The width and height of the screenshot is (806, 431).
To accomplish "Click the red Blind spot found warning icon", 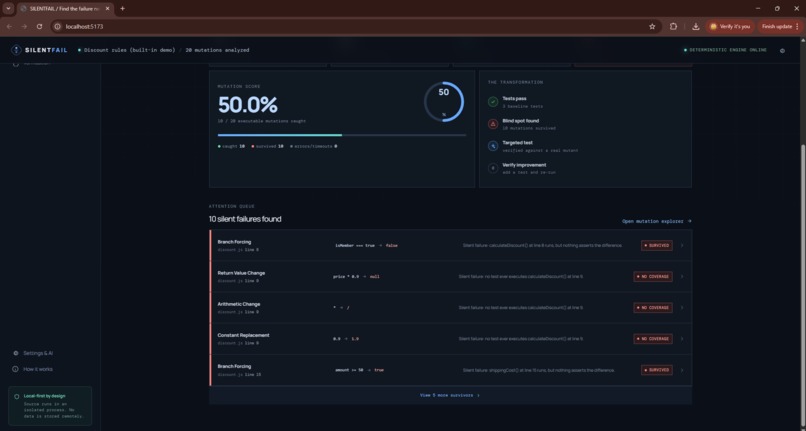I will click(493, 124).
